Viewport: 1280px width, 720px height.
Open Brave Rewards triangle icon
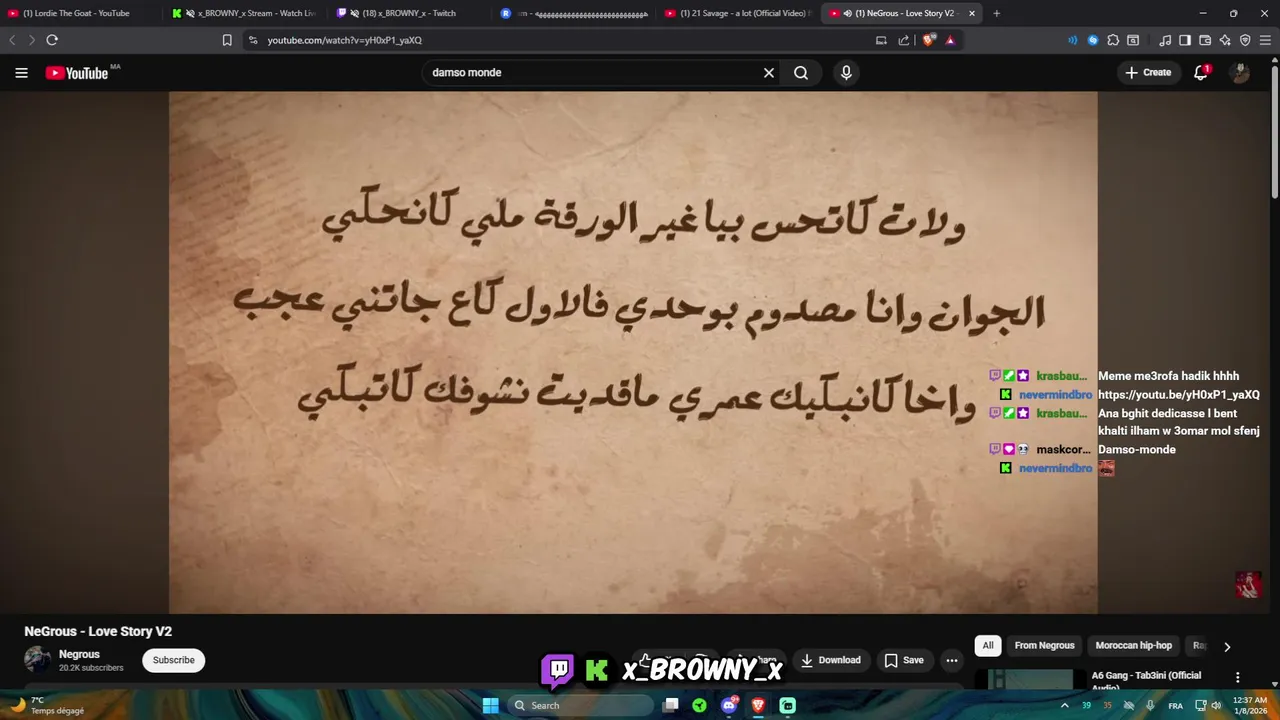tap(950, 40)
